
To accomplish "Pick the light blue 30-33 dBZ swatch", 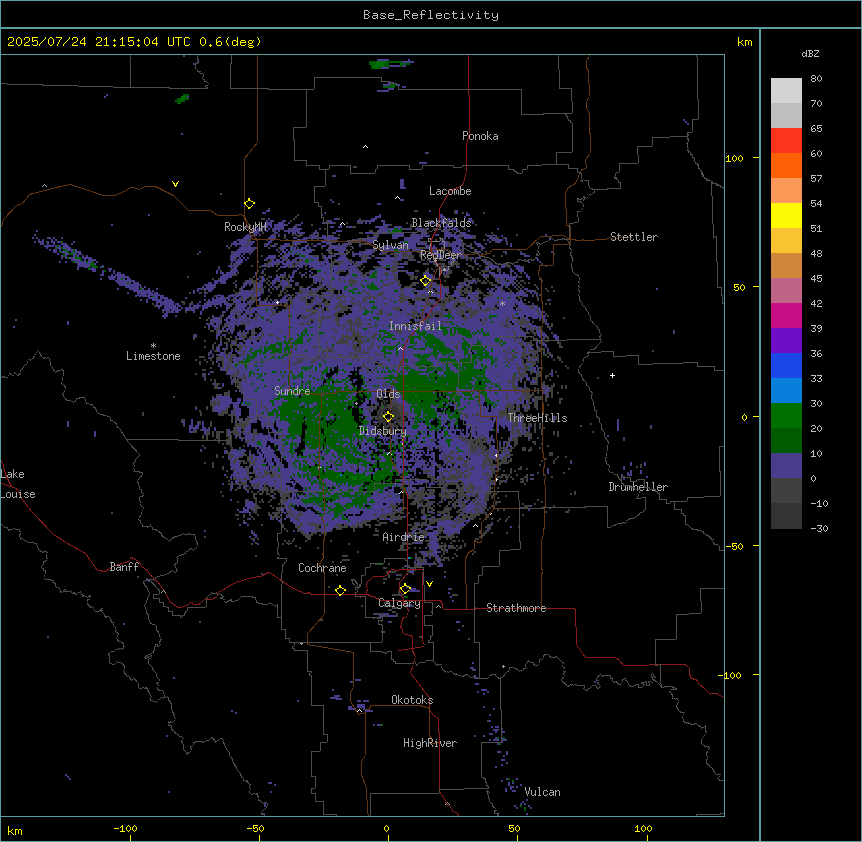I will (x=786, y=391).
